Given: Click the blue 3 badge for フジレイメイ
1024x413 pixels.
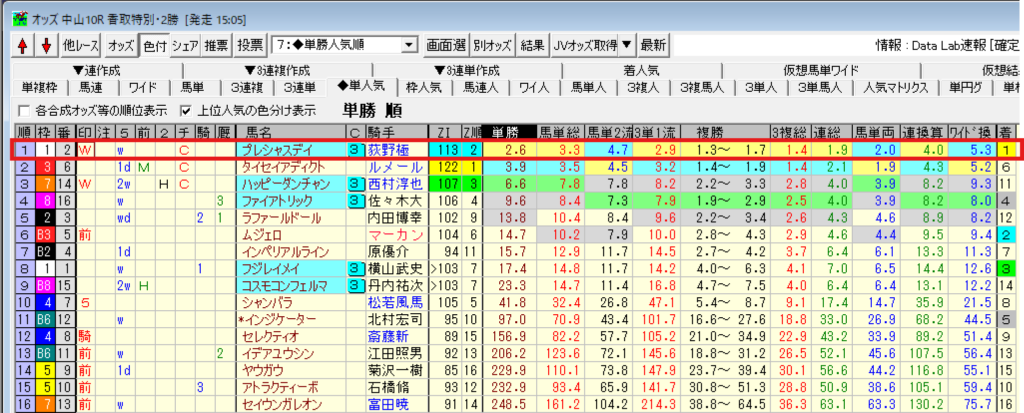Looking at the screenshot, I should (355, 268).
